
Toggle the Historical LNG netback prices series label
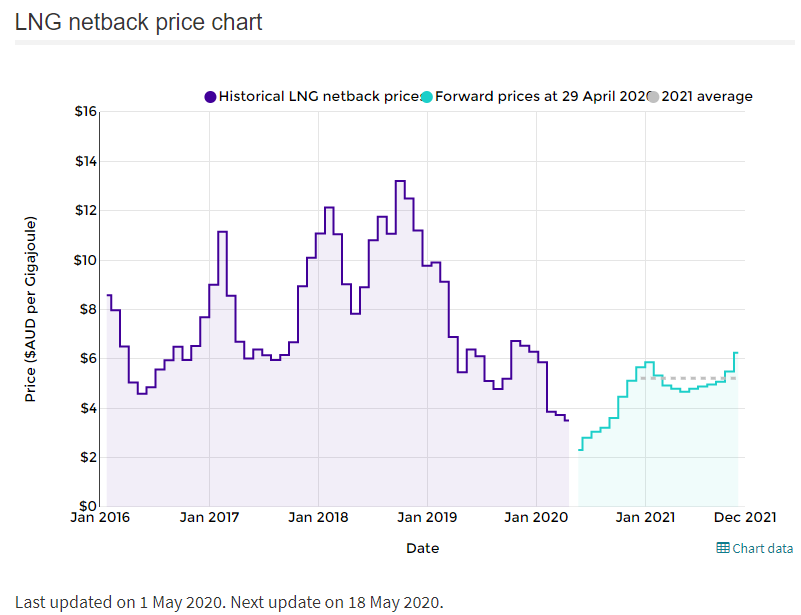319,97
